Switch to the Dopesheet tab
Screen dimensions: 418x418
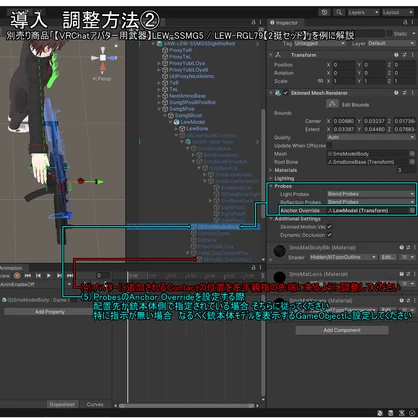pos(62,404)
